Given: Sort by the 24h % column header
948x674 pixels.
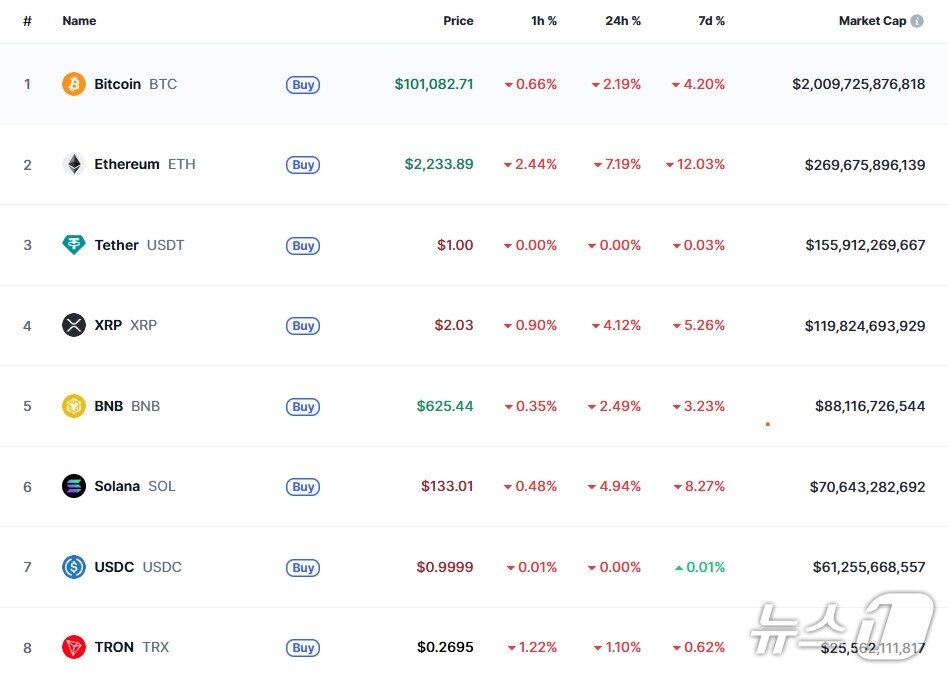Looking at the screenshot, I should [x=622, y=21].
